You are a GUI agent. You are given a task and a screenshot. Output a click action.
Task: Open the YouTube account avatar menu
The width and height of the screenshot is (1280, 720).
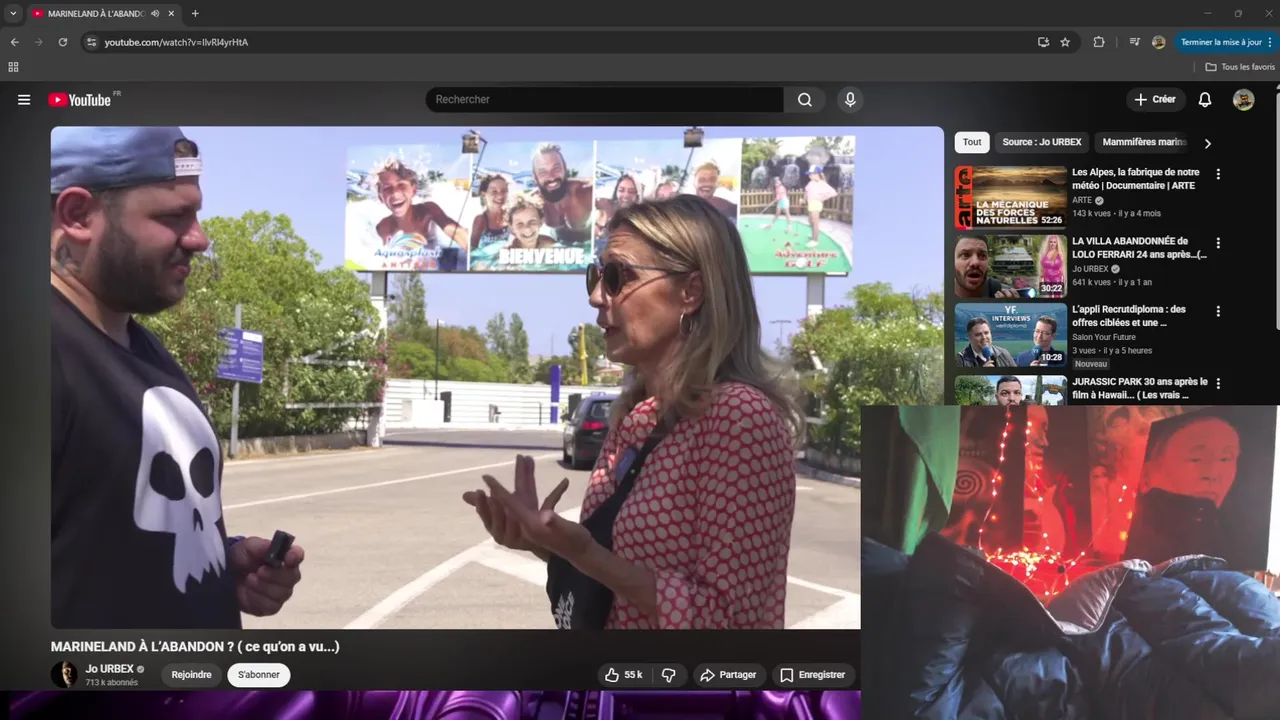pos(1243,100)
